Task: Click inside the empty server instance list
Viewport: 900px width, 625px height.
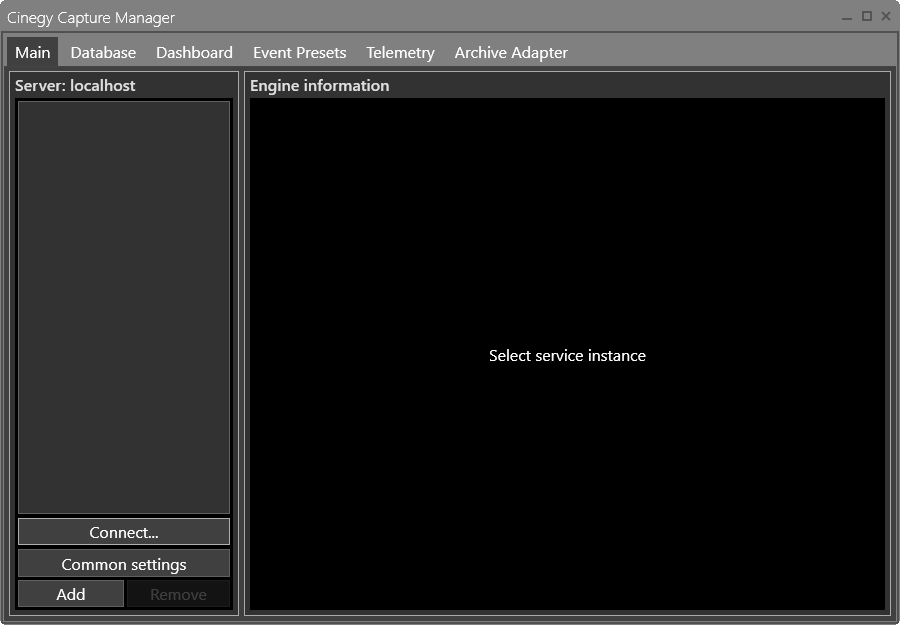Action: [x=124, y=300]
